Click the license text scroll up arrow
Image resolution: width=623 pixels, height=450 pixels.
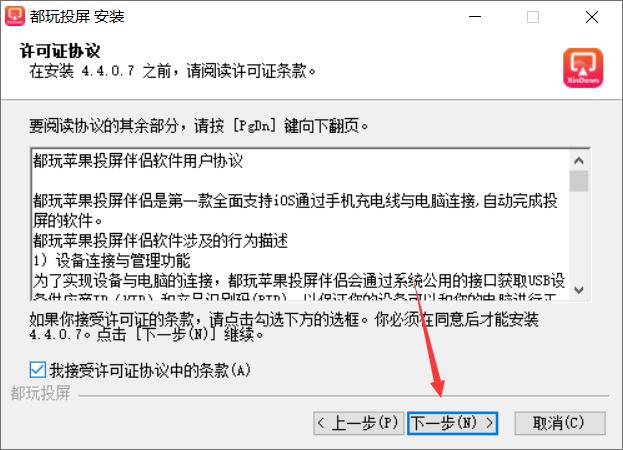(x=579, y=160)
